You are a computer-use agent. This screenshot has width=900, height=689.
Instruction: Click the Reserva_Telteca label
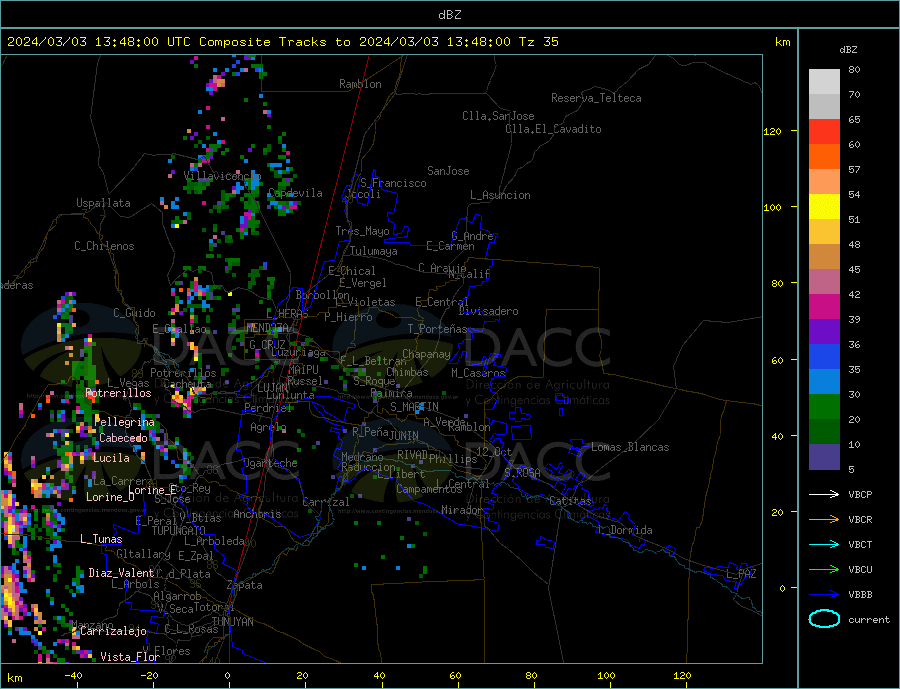coord(596,98)
